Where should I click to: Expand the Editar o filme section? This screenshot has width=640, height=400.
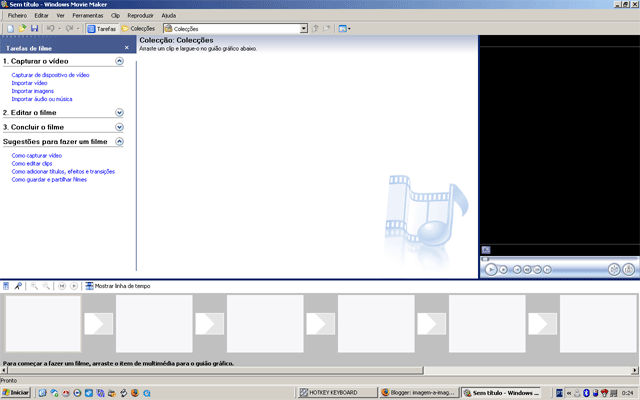[x=119, y=113]
